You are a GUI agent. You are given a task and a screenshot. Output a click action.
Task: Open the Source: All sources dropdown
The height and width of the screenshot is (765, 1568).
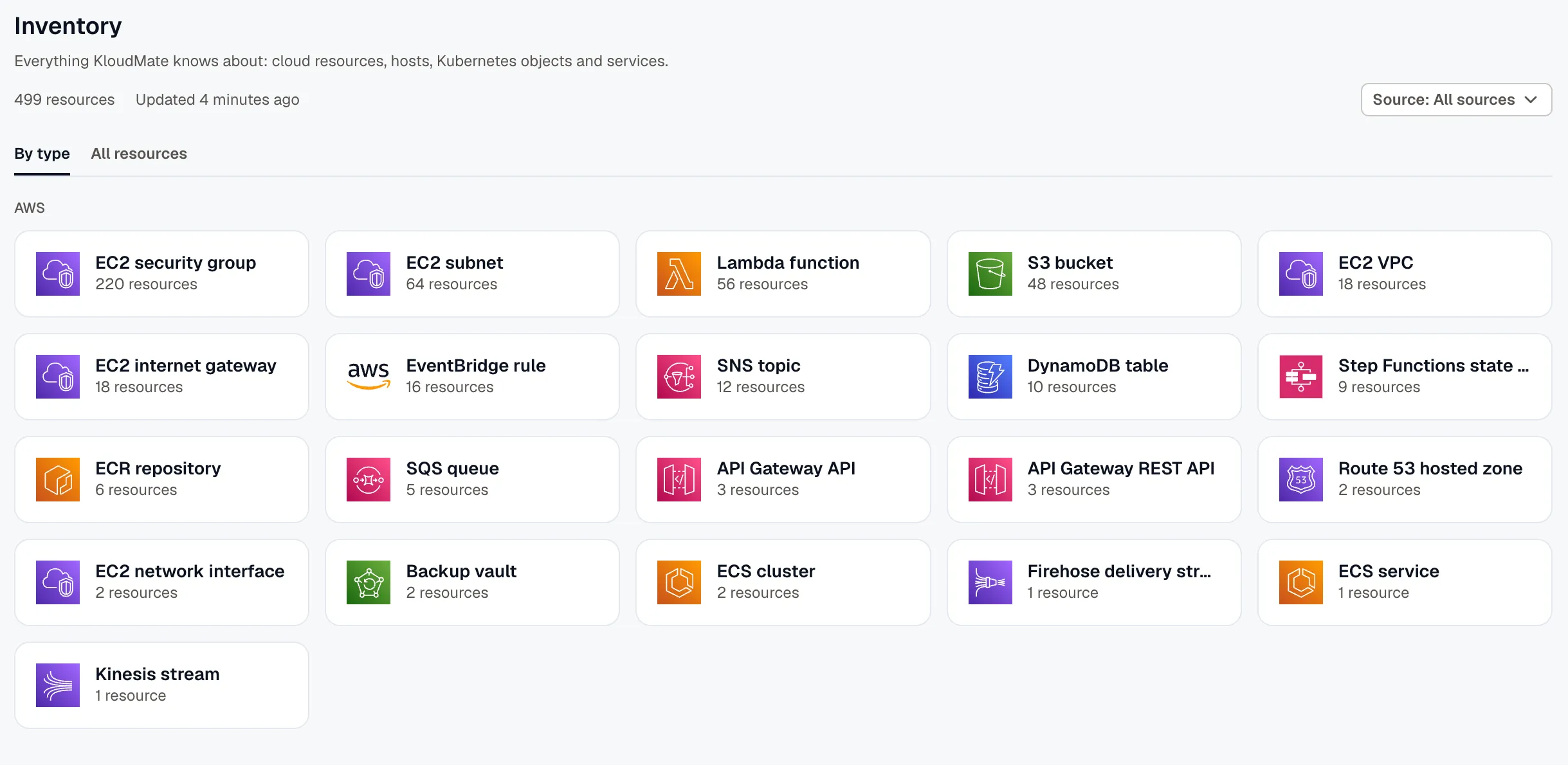pos(1456,100)
